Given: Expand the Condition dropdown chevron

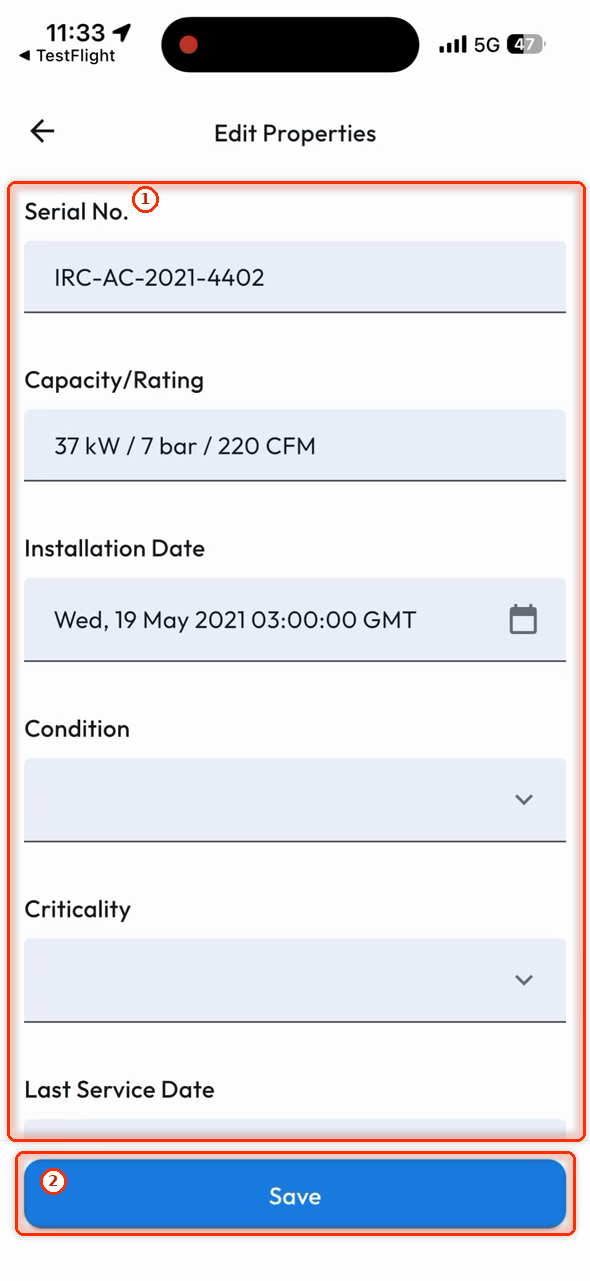Looking at the screenshot, I should (523, 799).
